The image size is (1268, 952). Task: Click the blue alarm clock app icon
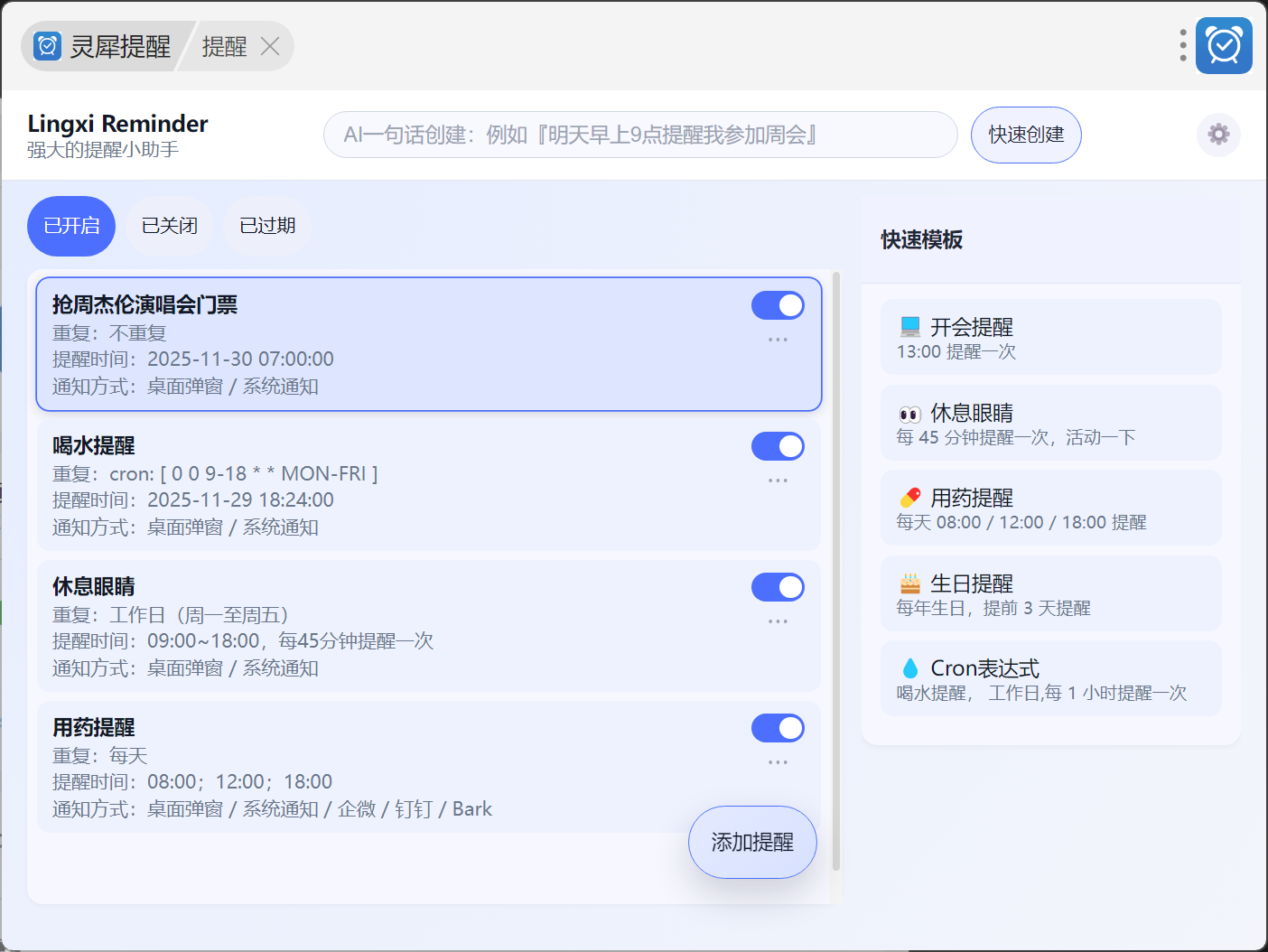[x=1224, y=45]
